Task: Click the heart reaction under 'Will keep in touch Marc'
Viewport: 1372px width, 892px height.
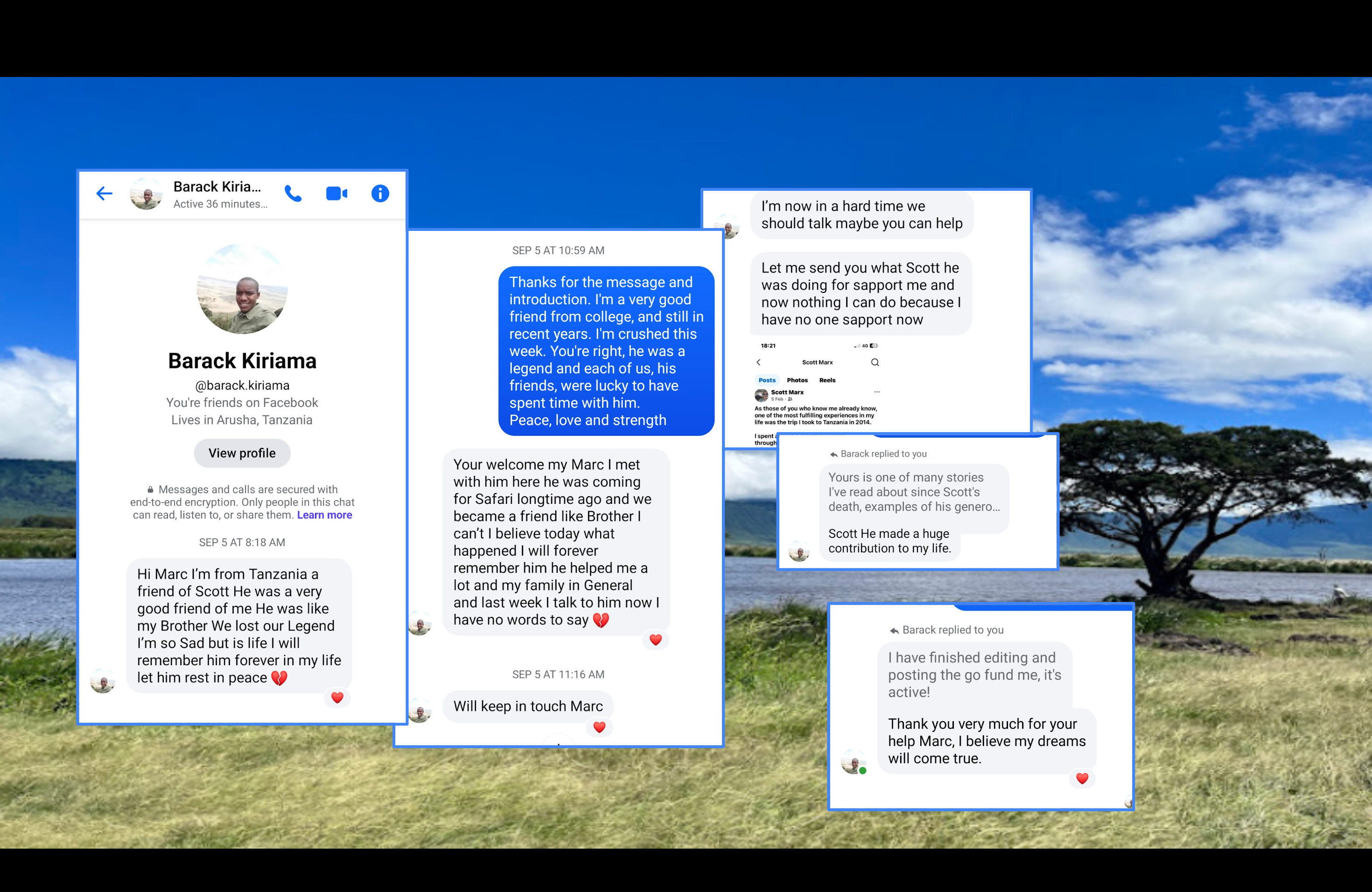Action: (x=600, y=727)
